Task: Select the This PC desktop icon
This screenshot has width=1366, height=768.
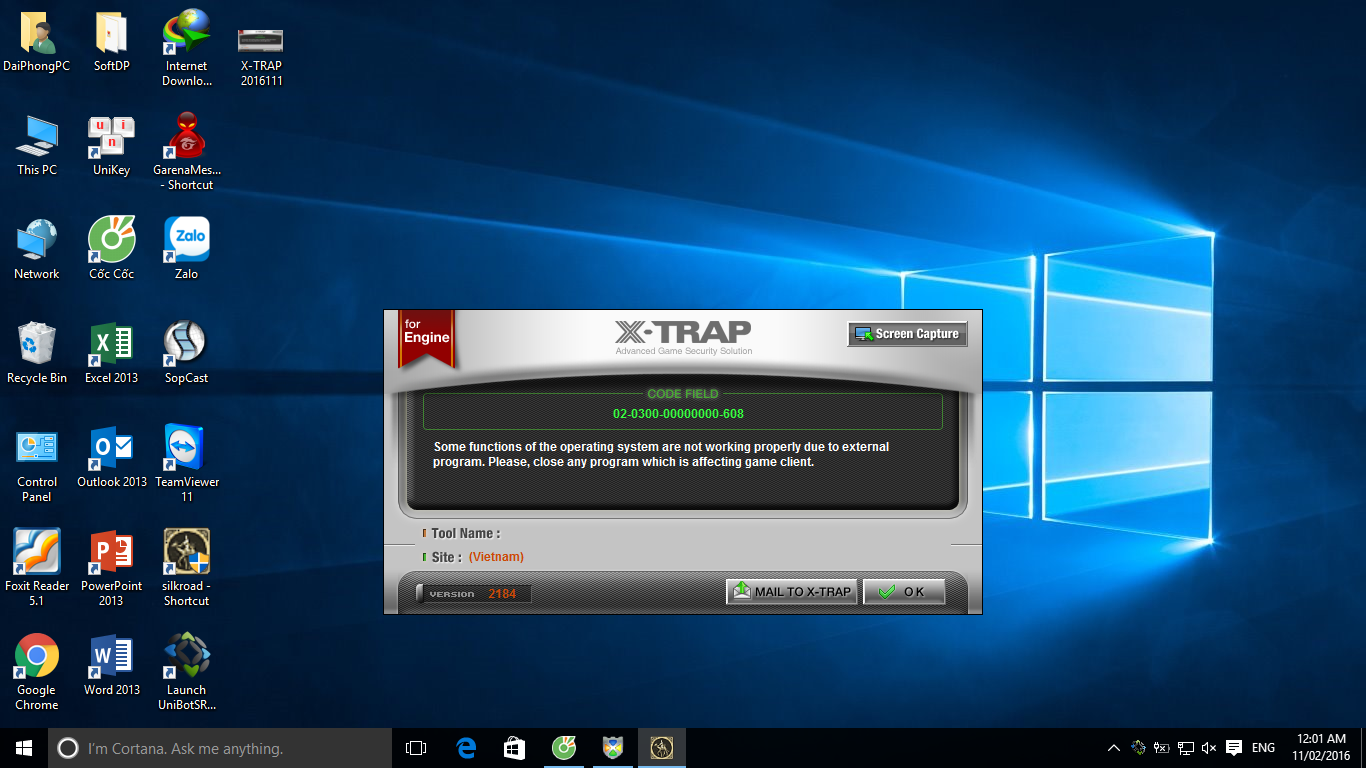Action: [37, 146]
